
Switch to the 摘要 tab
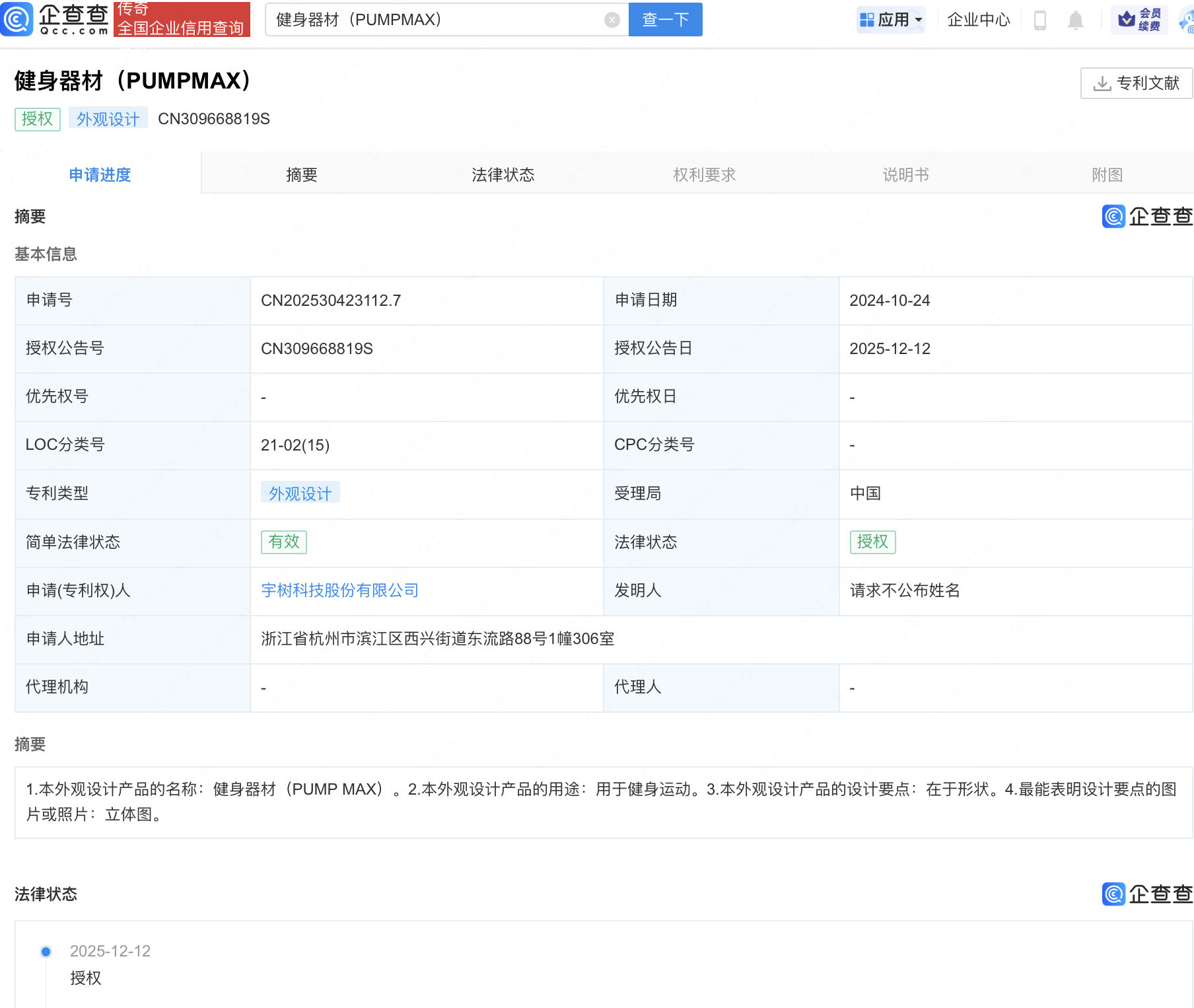coord(302,174)
